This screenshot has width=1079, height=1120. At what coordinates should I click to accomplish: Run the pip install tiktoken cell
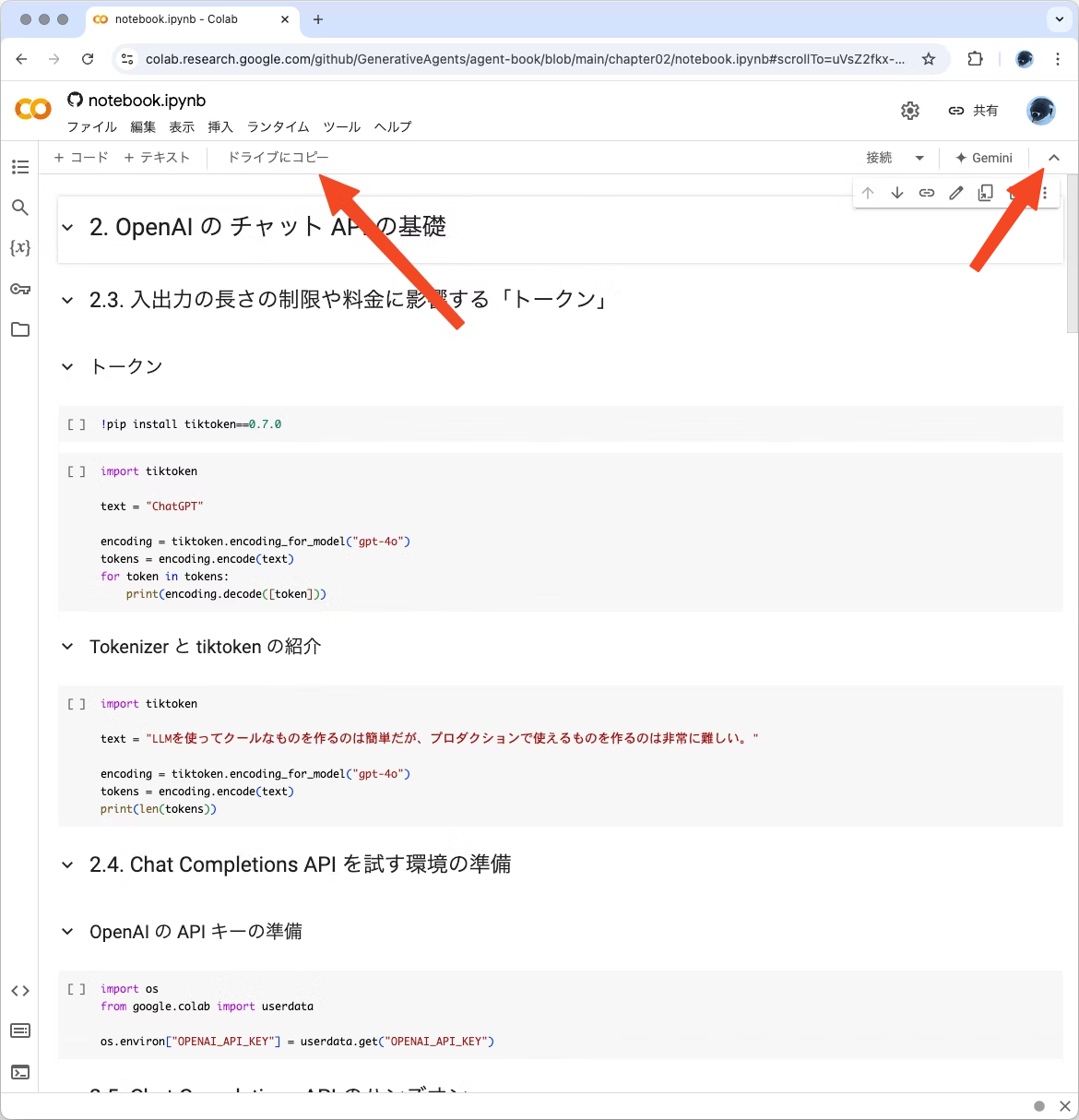(77, 424)
